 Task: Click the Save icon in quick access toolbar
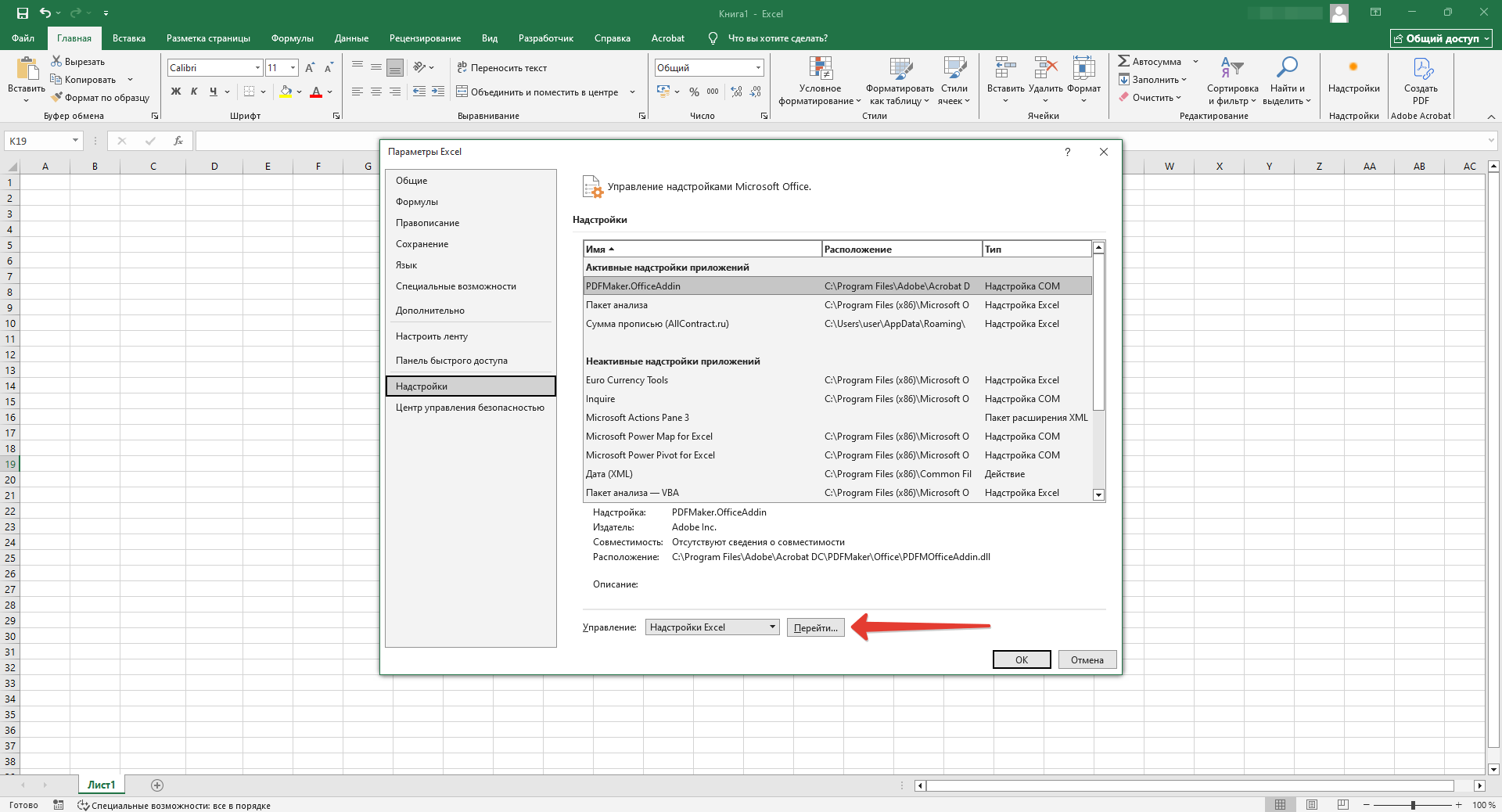[x=23, y=13]
